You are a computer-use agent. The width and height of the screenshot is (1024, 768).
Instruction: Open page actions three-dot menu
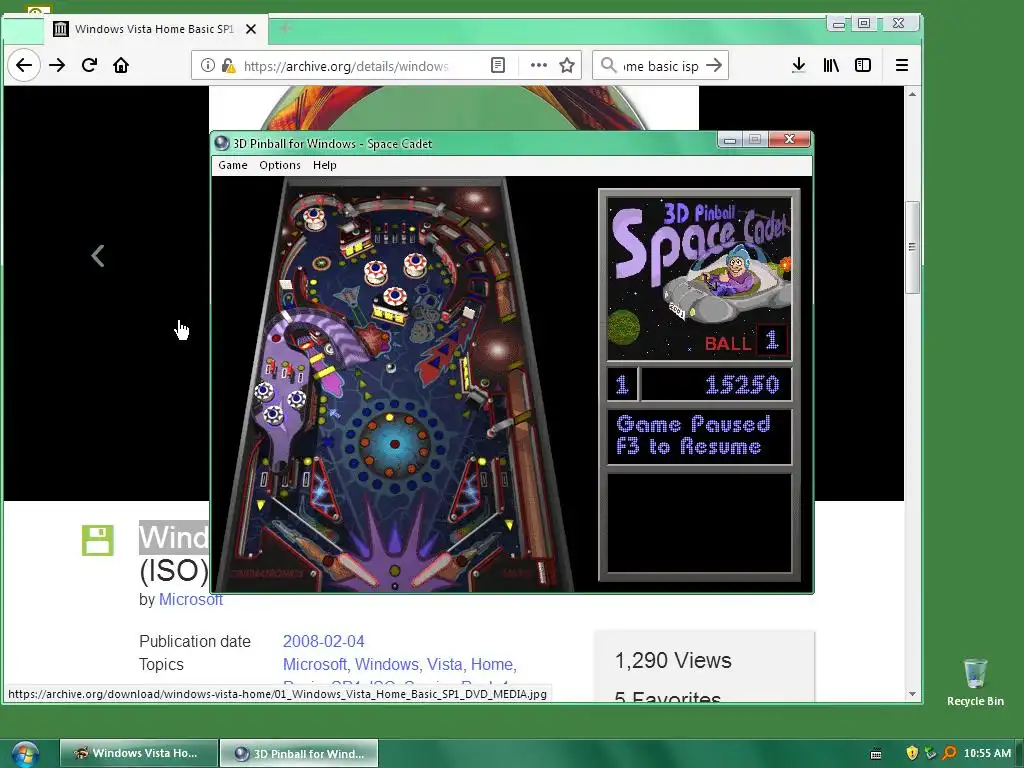tap(539, 65)
